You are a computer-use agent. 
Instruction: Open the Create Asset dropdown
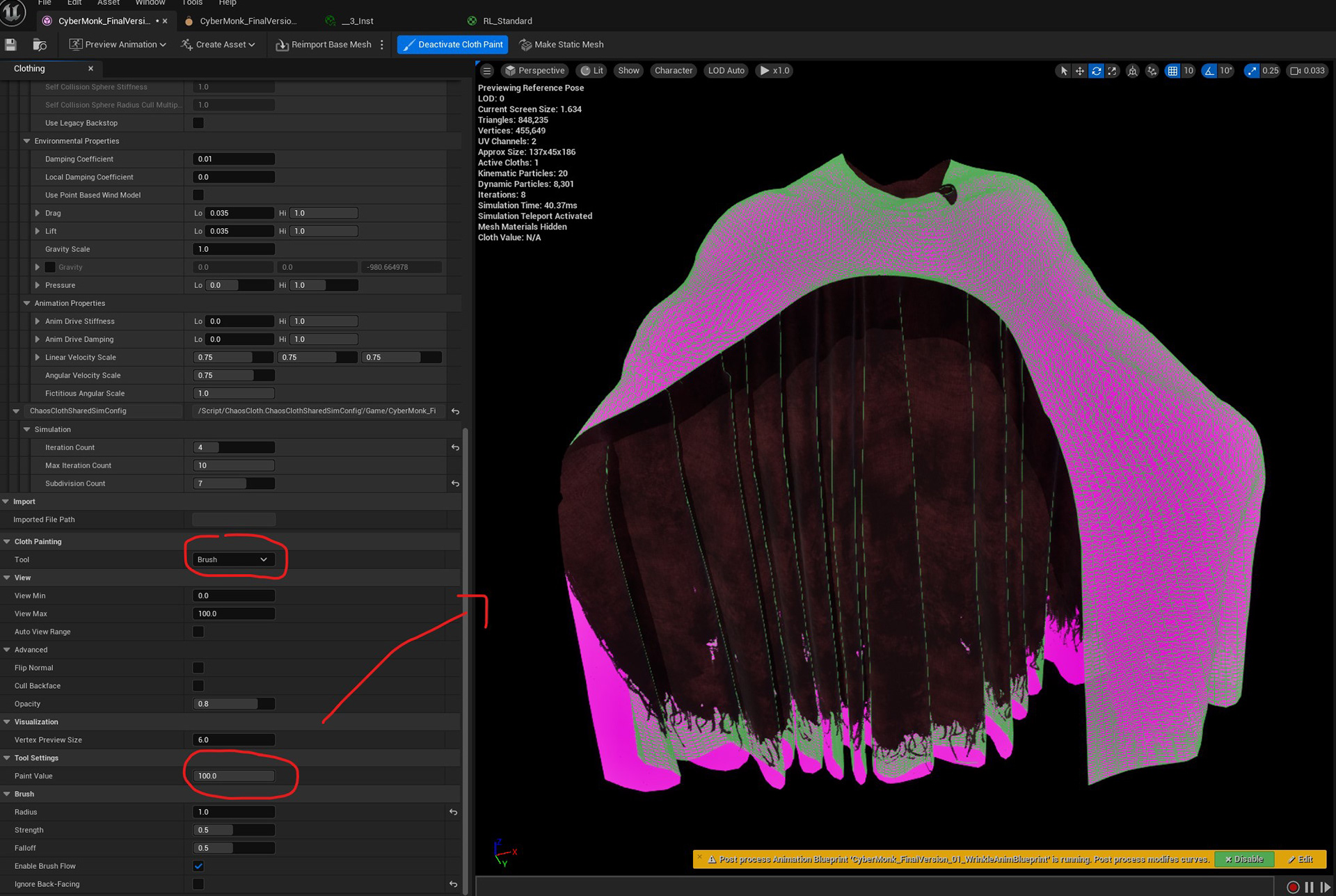218,45
